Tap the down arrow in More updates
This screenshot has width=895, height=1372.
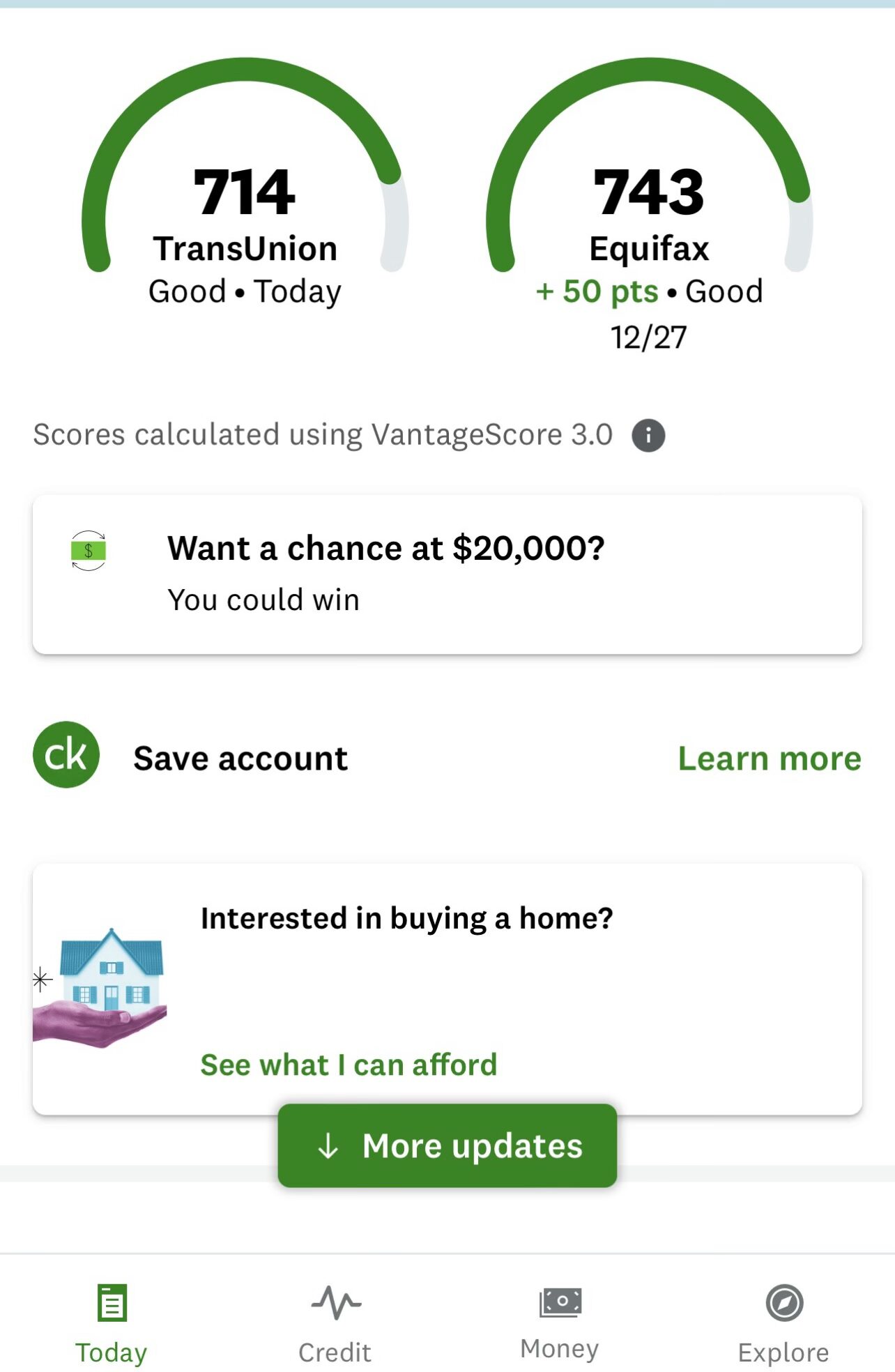click(x=328, y=1145)
